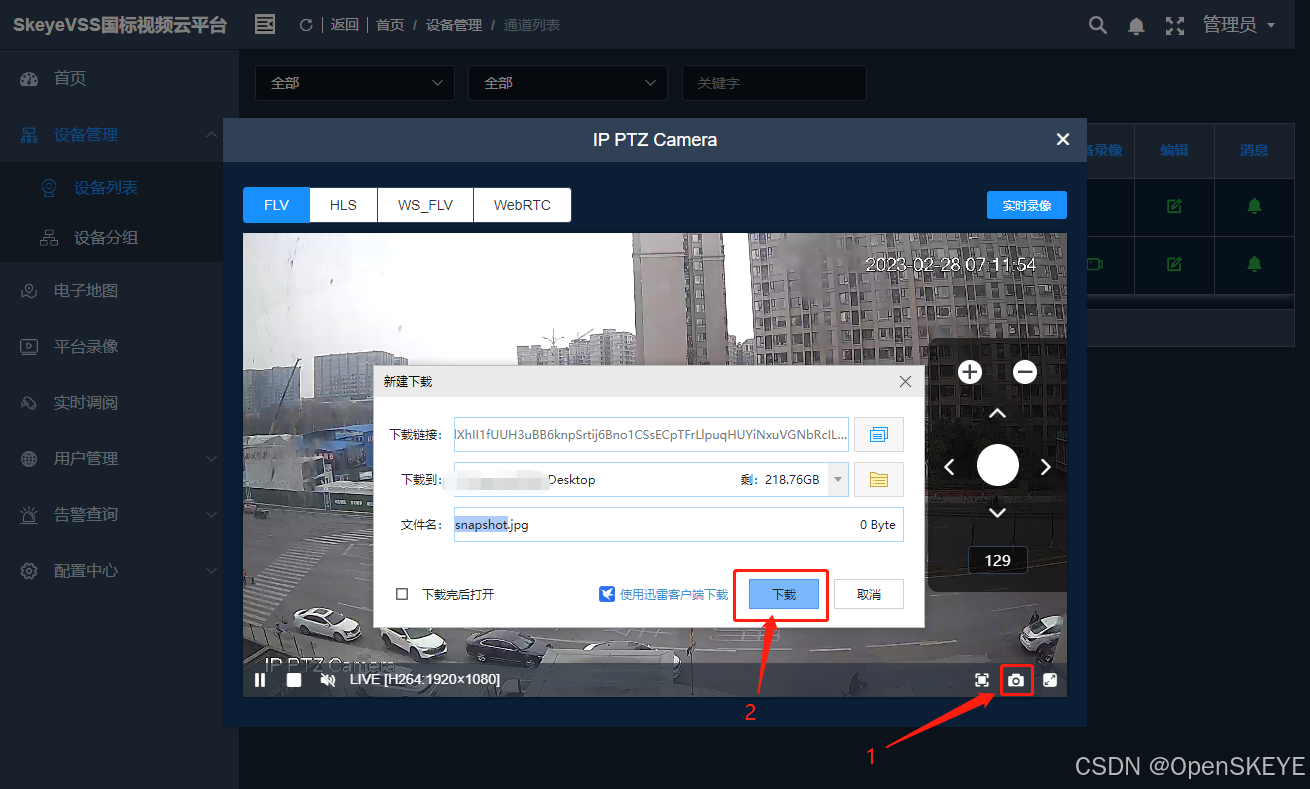Uncheck 使用迅雷客户端下载 checkbox
Screen dimensions: 1310x789
[607, 594]
